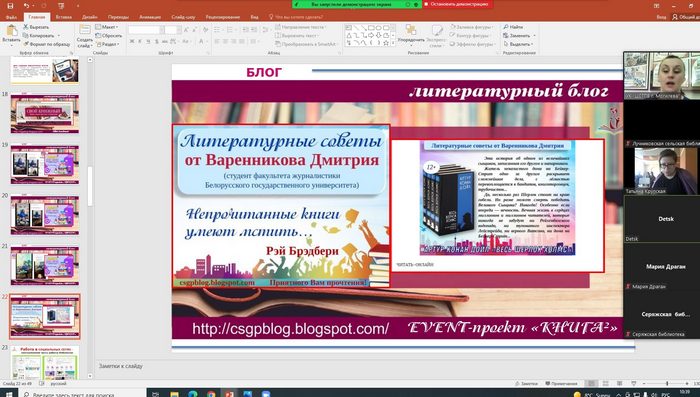Click Format Painter (Формат по образцу)

pyautogui.click(x=47, y=44)
